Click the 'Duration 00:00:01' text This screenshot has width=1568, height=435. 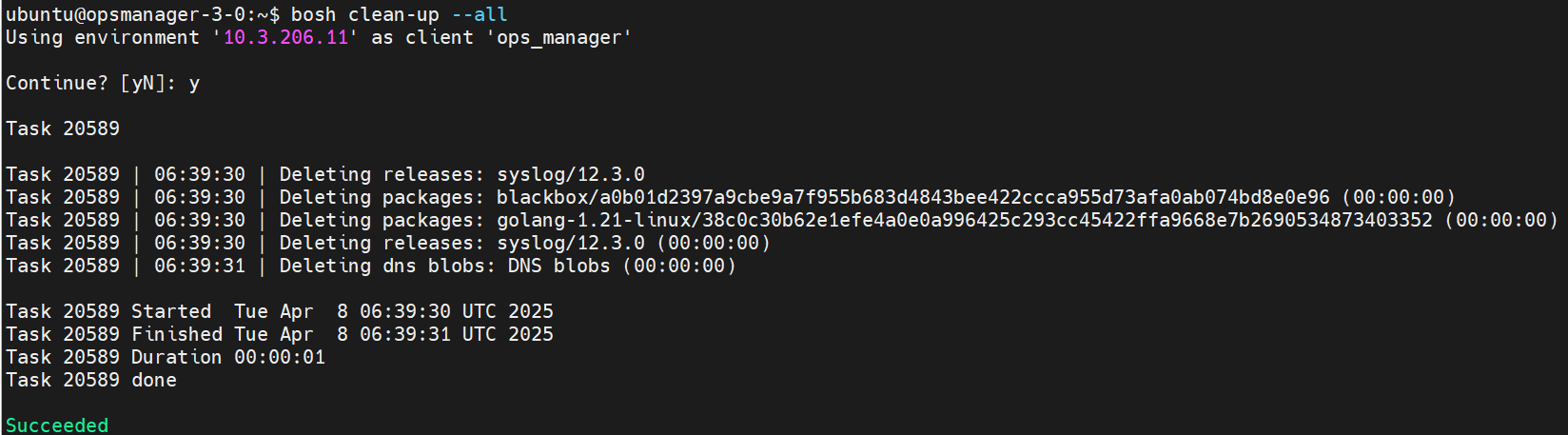228,357
